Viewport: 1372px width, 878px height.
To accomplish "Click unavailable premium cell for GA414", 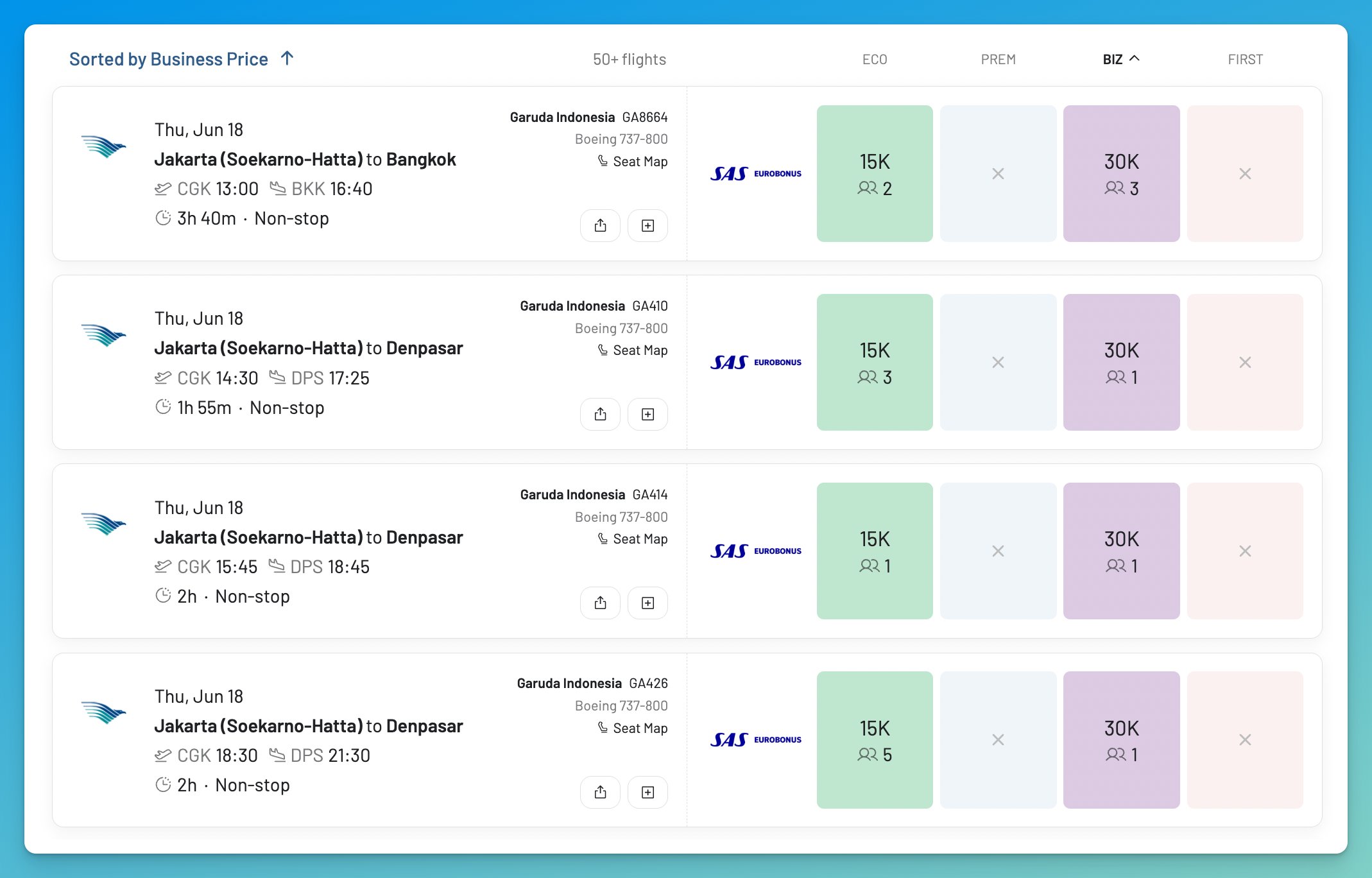I will [x=998, y=551].
